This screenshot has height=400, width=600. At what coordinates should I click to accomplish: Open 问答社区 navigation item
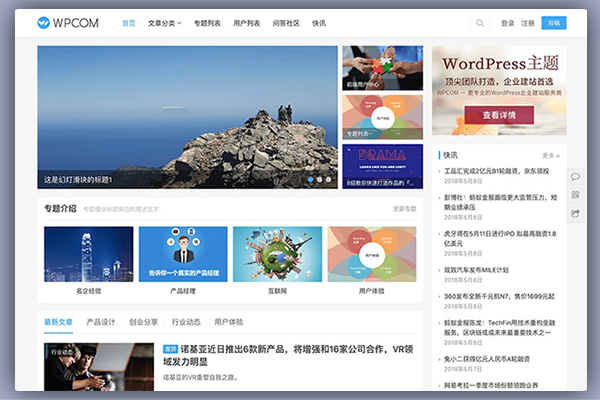[x=286, y=23]
